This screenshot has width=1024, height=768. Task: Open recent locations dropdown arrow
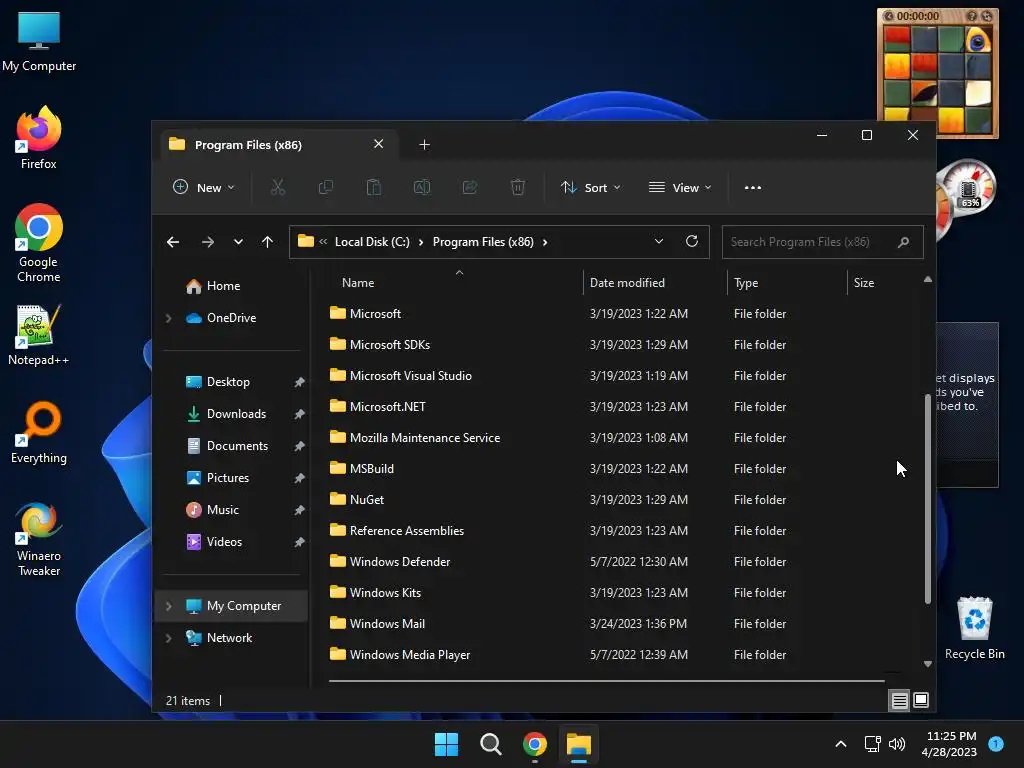click(238, 242)
